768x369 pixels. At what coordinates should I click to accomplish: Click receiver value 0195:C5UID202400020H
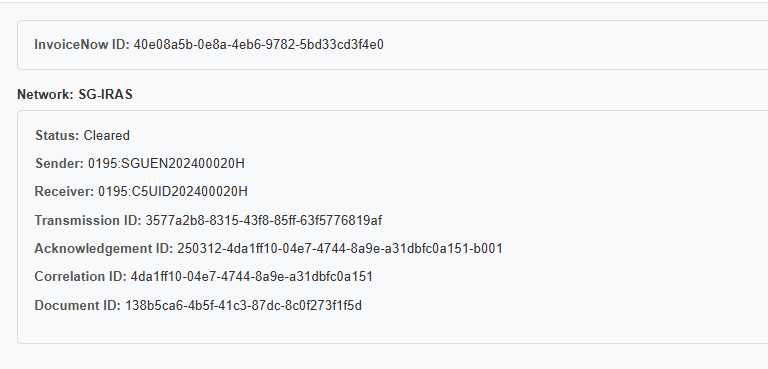tap(173, 191)
